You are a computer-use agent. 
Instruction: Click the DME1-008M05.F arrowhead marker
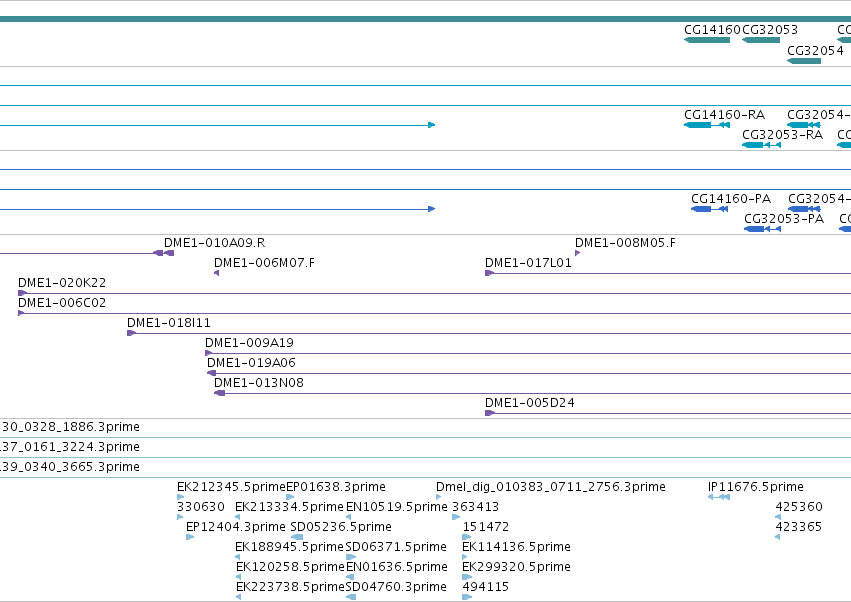click(577, 253)
